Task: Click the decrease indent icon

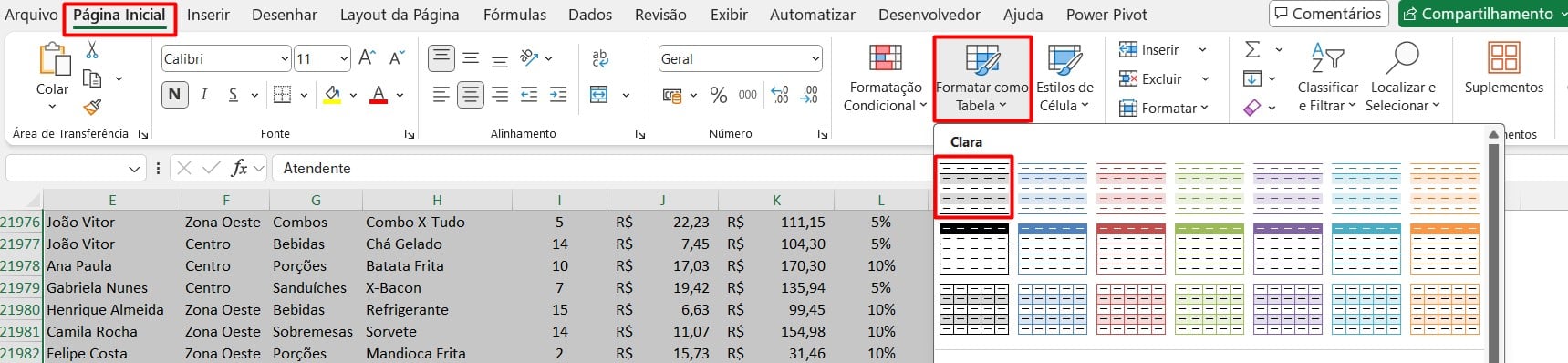Action: click(529, 94)
